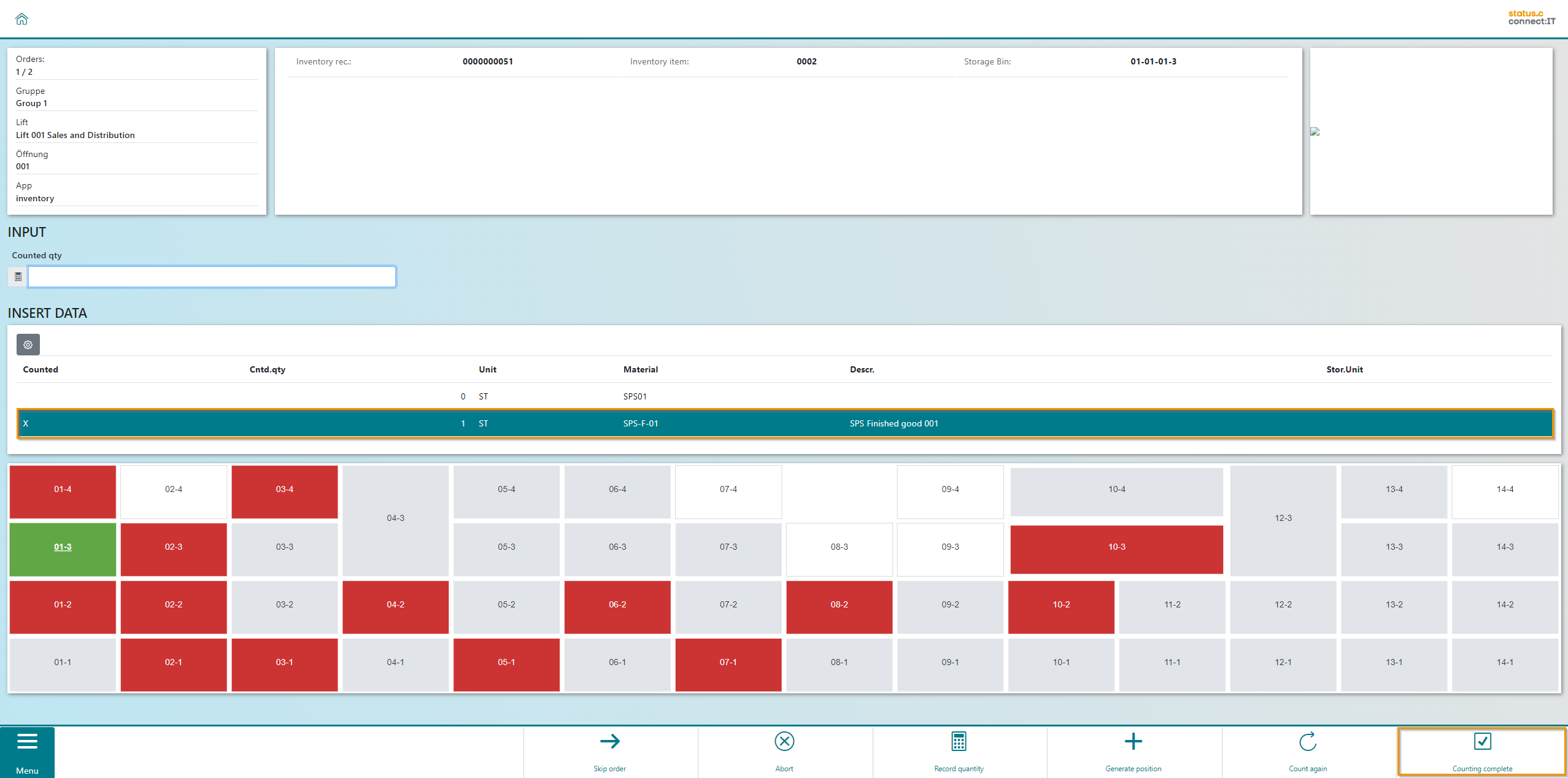1568x778 pixels.
Task: Select the white 08-3 bin cell
Action: pos(839,547)
